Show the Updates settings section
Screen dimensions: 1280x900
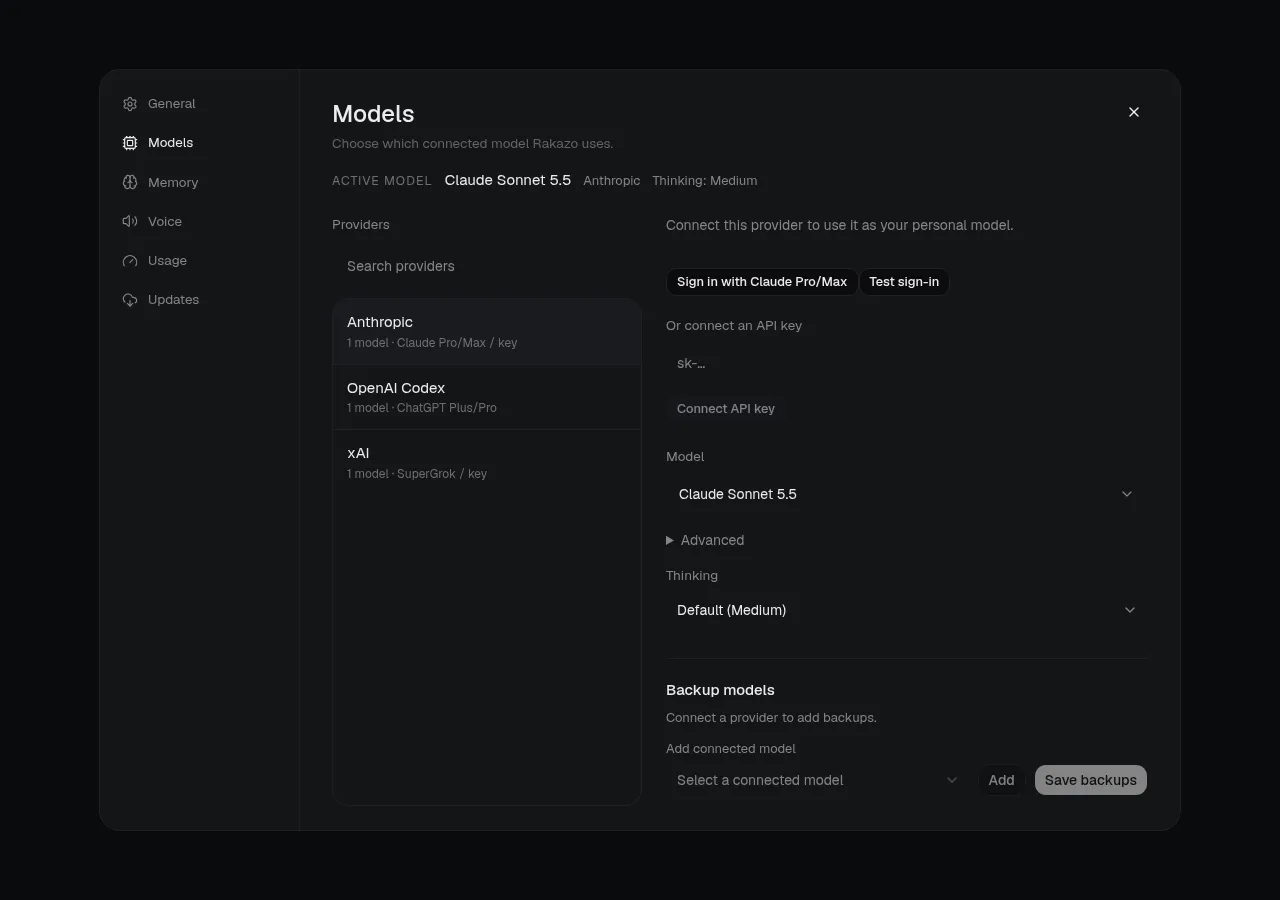tap(199, 300)
